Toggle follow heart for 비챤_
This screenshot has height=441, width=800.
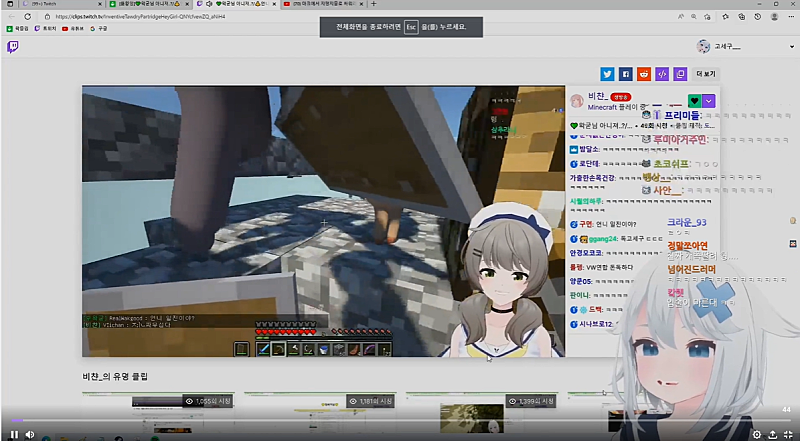(x=694, y=100)
